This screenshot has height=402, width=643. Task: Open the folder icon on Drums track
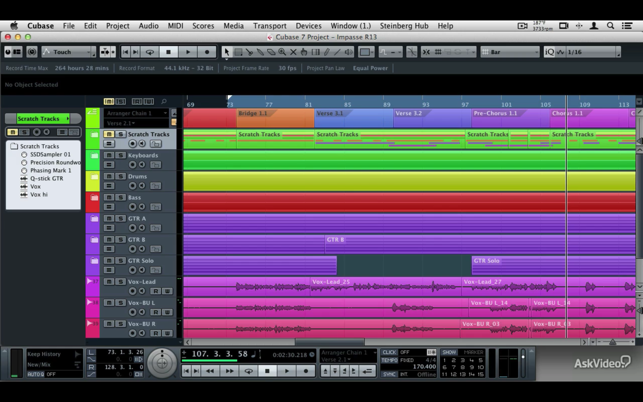click(92, 177)
